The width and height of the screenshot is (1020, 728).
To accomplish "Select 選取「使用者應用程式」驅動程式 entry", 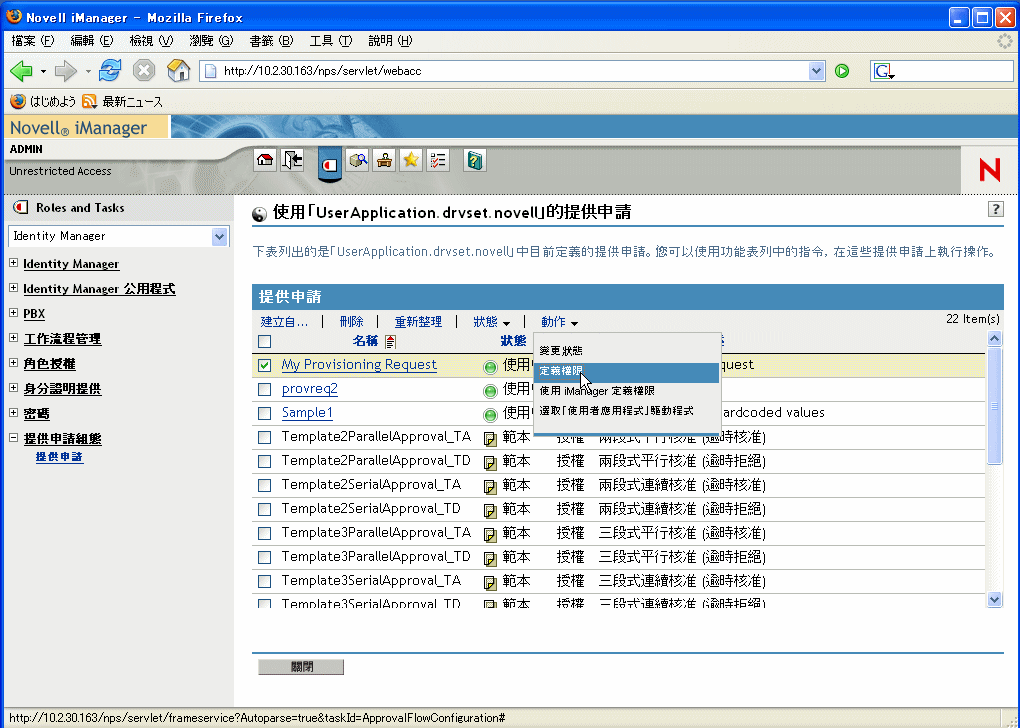I will [616, 411].
